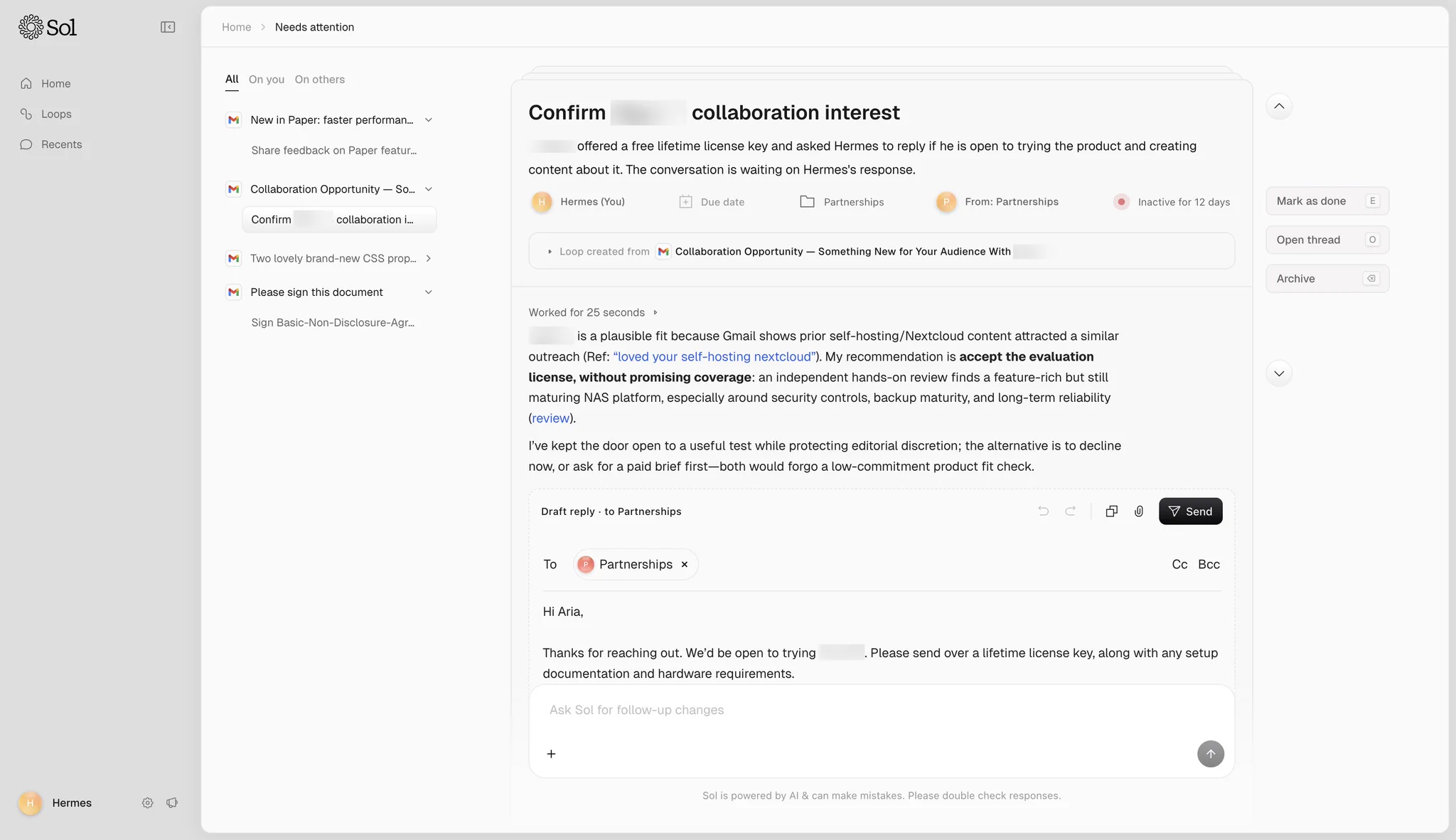
Task: Collapse the Collaboration Opportunity thread
Action: [429, 188]
